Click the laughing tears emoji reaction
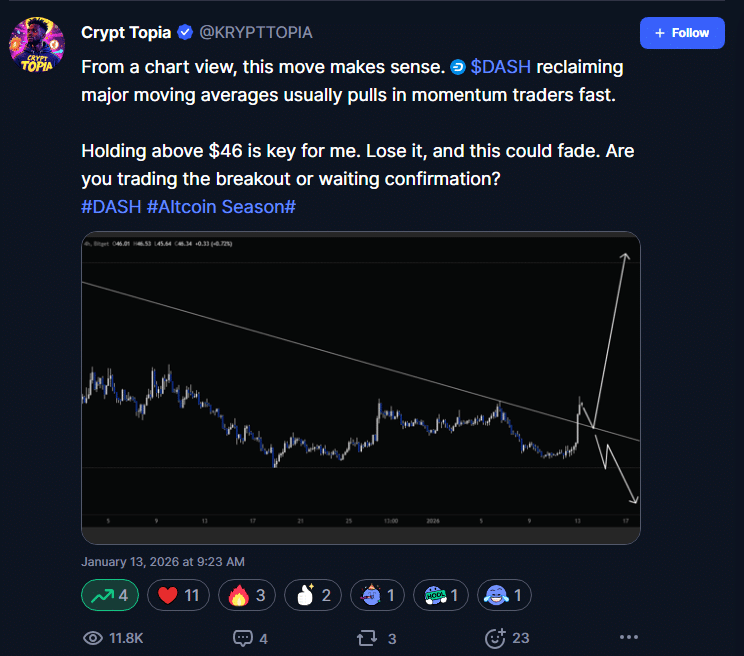Screen dimensions: 744x656 tap(504, 596)
